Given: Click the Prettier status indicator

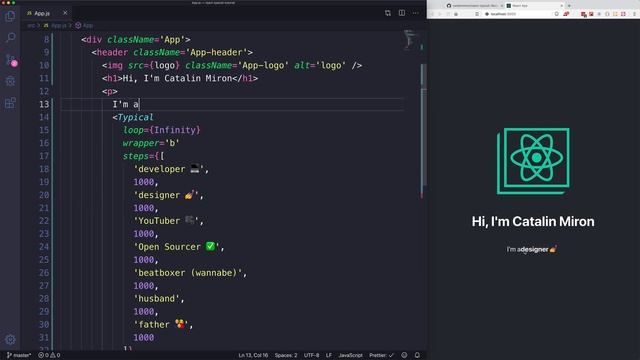Looking at the screenshot, I should (381, 355).
